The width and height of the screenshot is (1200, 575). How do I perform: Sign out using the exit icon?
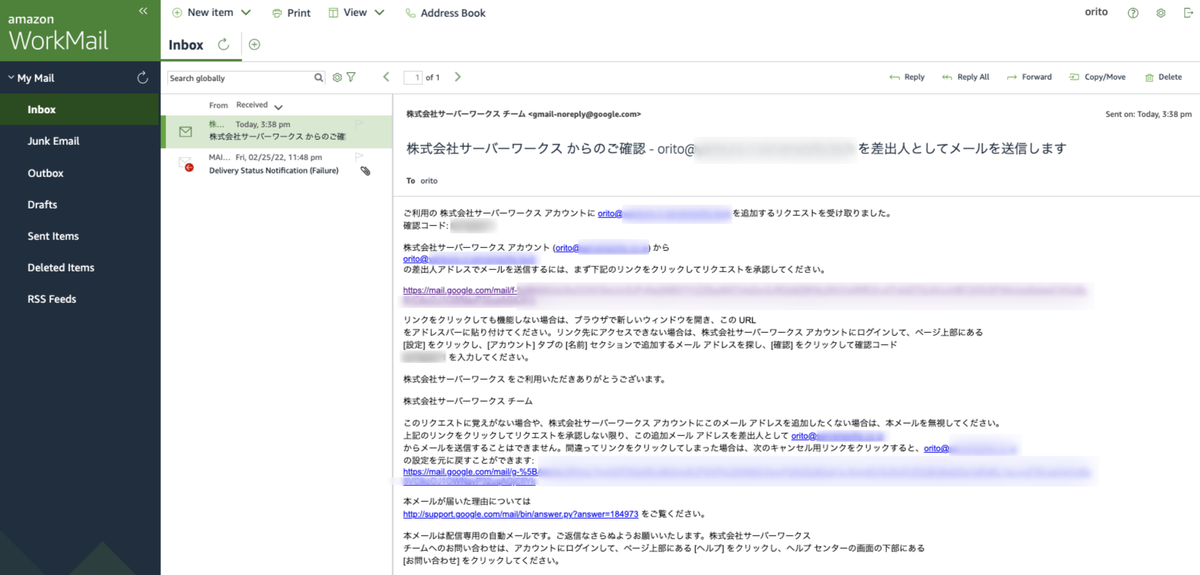tap(1188, 13)
